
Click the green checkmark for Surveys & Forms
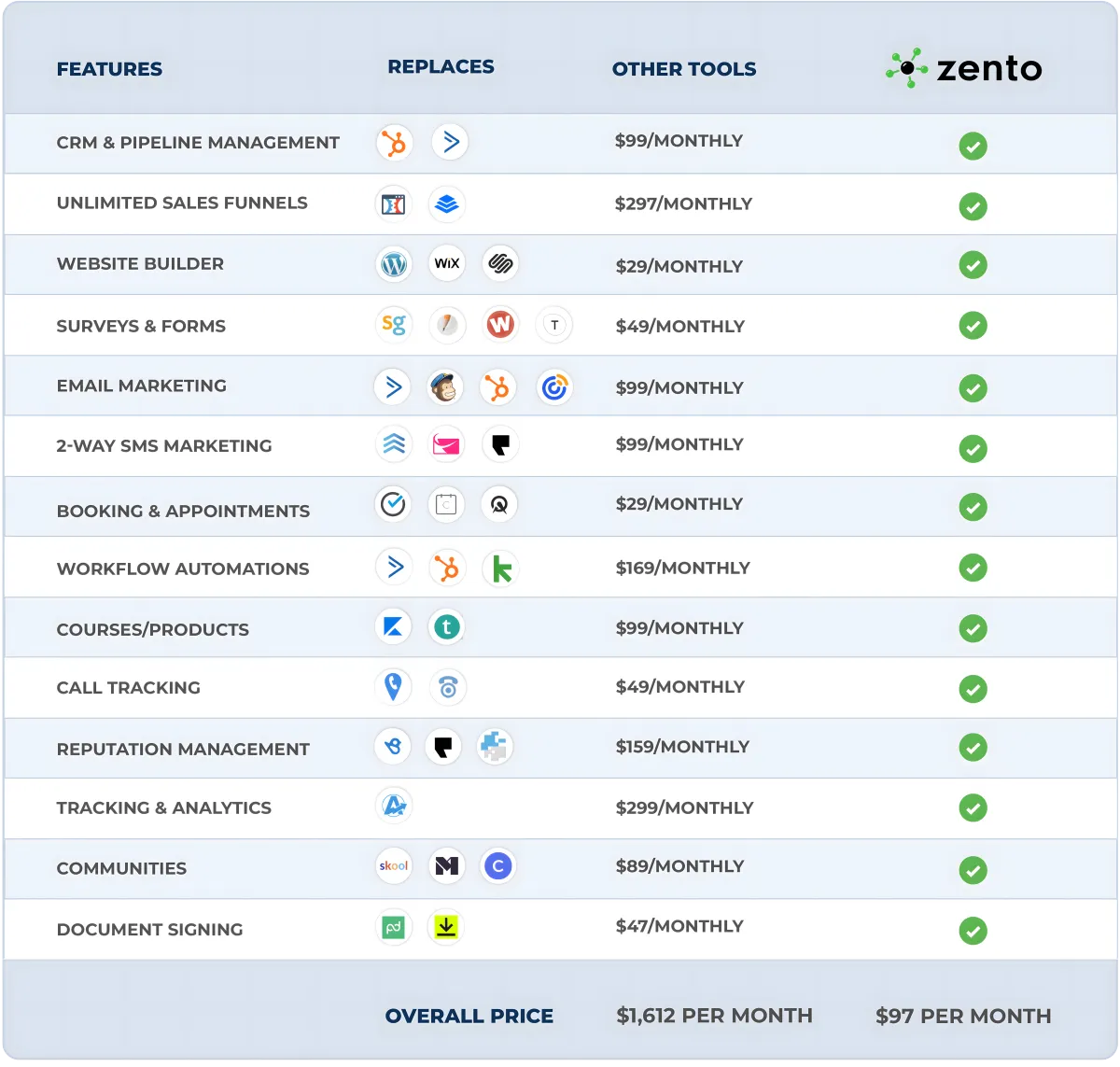pyautogui.click(x=973, y=326)
